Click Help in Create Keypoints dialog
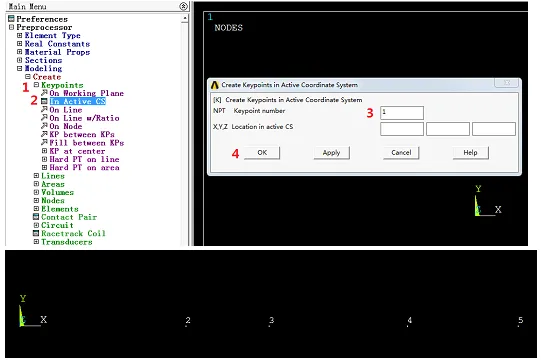 [471, 153]
